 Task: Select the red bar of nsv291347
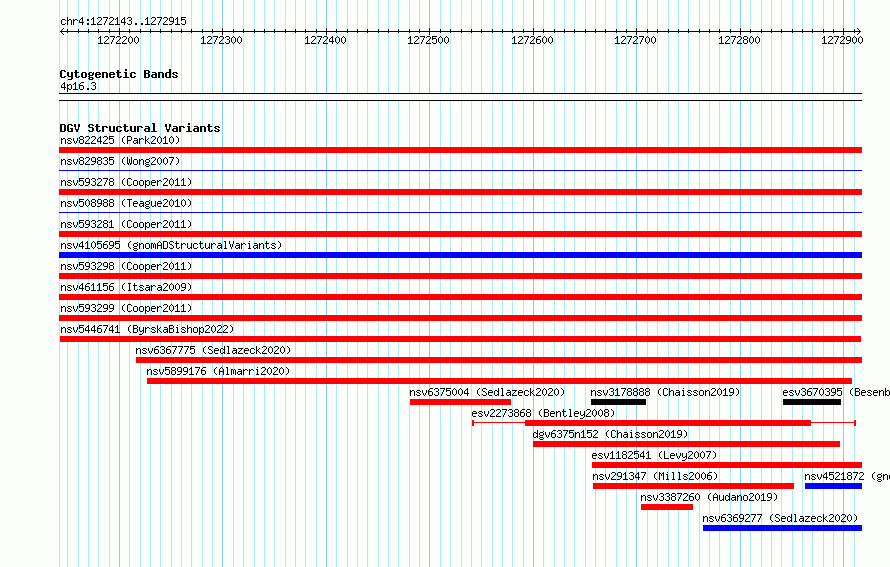click(x=693, y=486)
